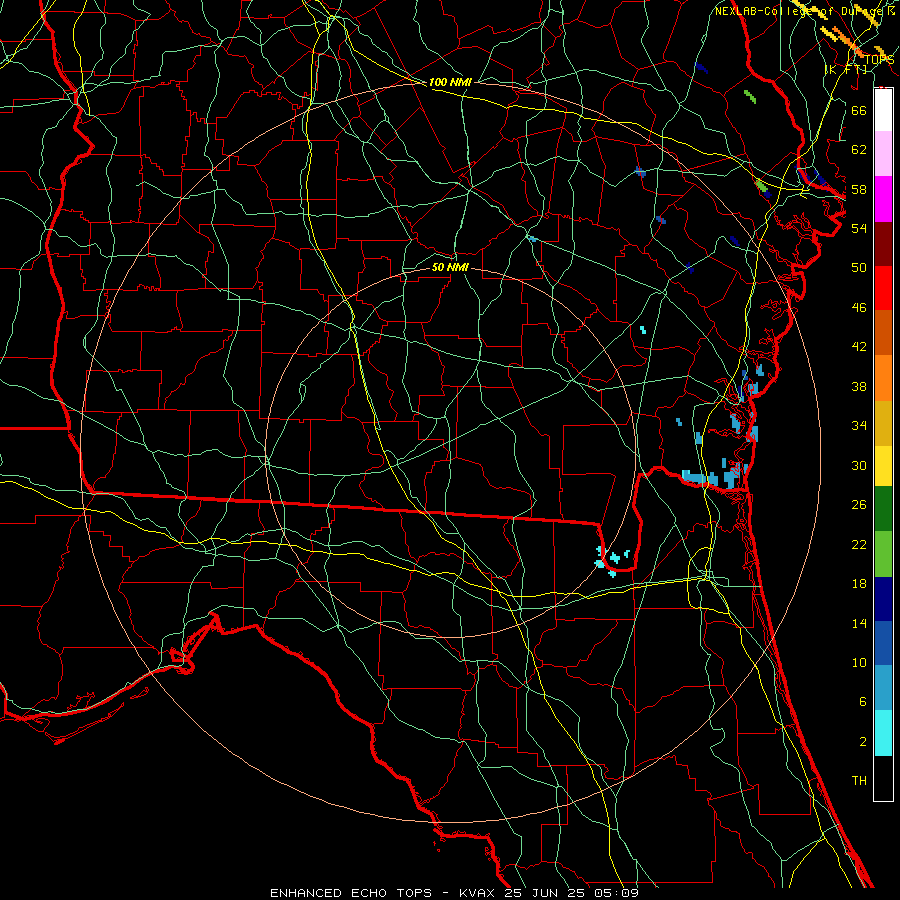Screen dimensions: 900x900
Task: Click the legend value "38"
Action: 859,386
